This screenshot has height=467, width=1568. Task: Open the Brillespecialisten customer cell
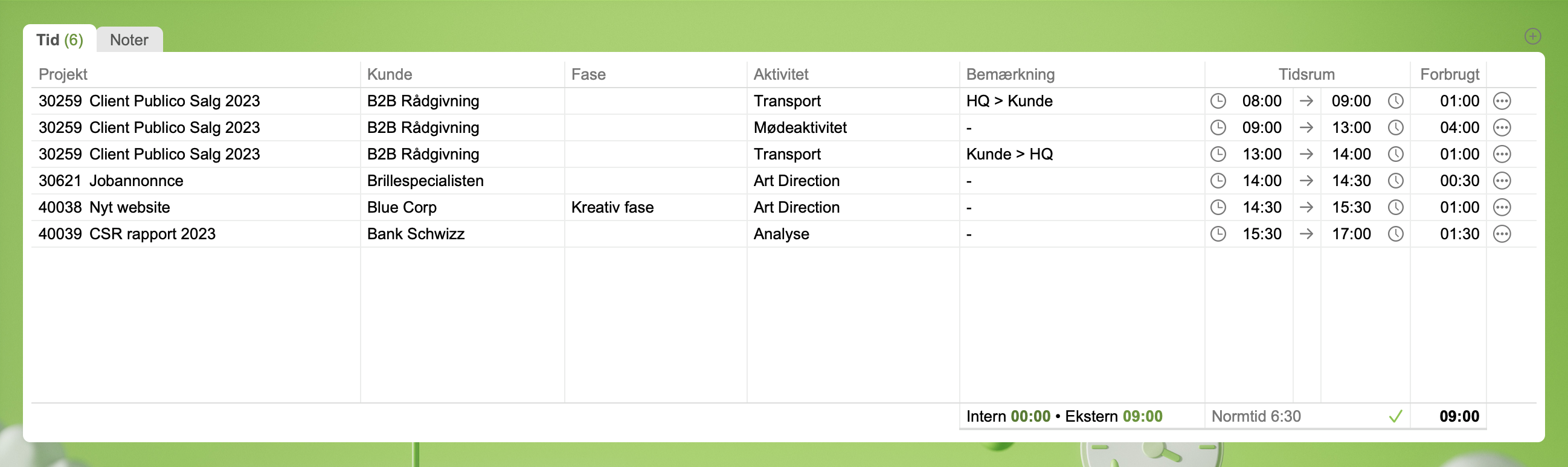click(x=425, y=181)
